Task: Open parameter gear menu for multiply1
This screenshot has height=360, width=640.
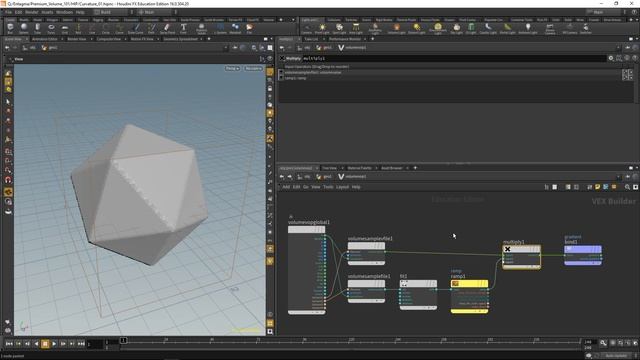Action: (611, 58)
